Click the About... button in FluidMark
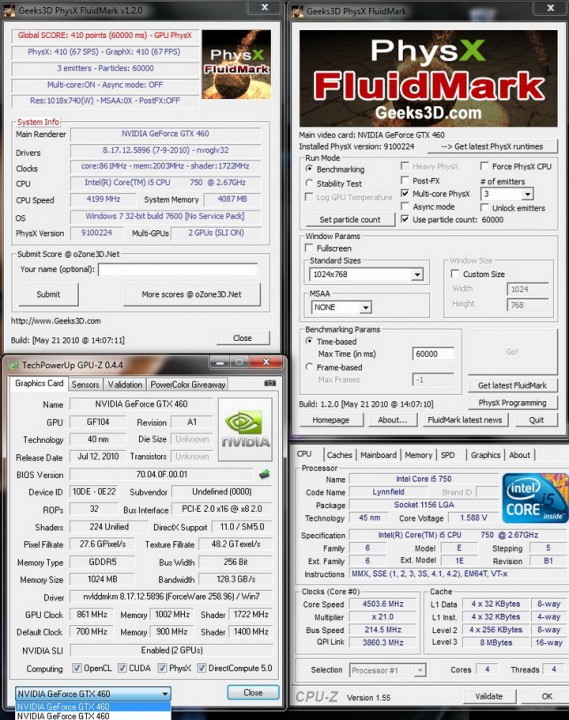 [x=392, y=420]
